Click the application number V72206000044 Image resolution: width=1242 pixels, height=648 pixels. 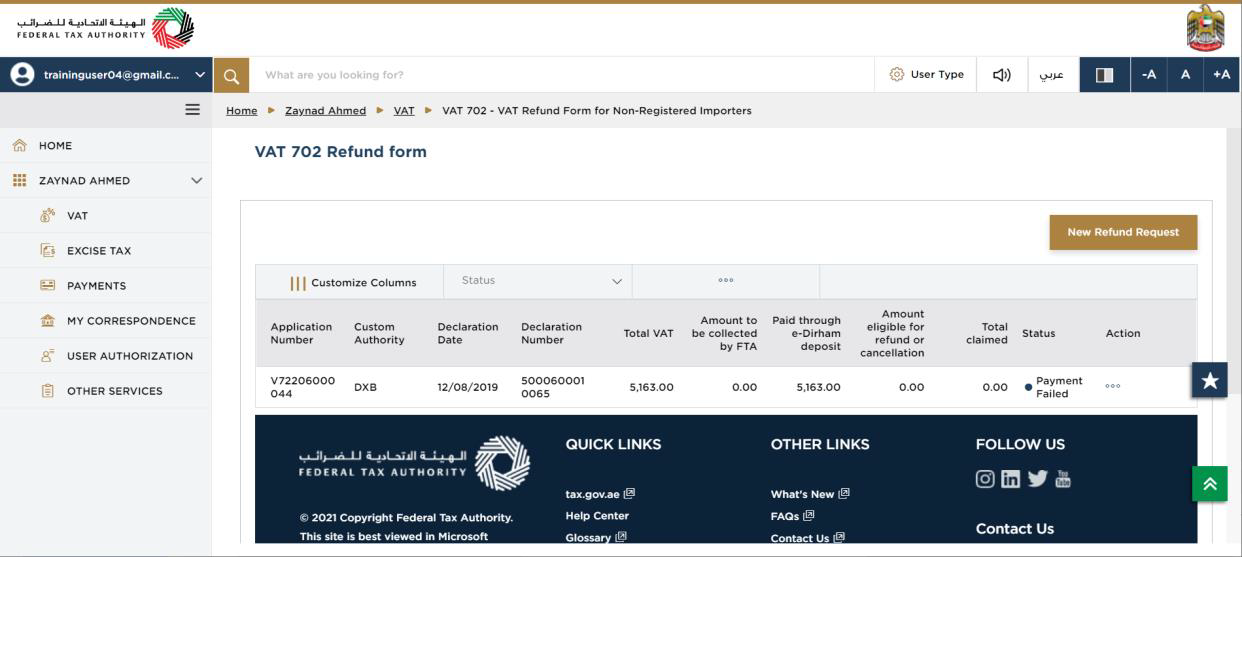(303, 387)
